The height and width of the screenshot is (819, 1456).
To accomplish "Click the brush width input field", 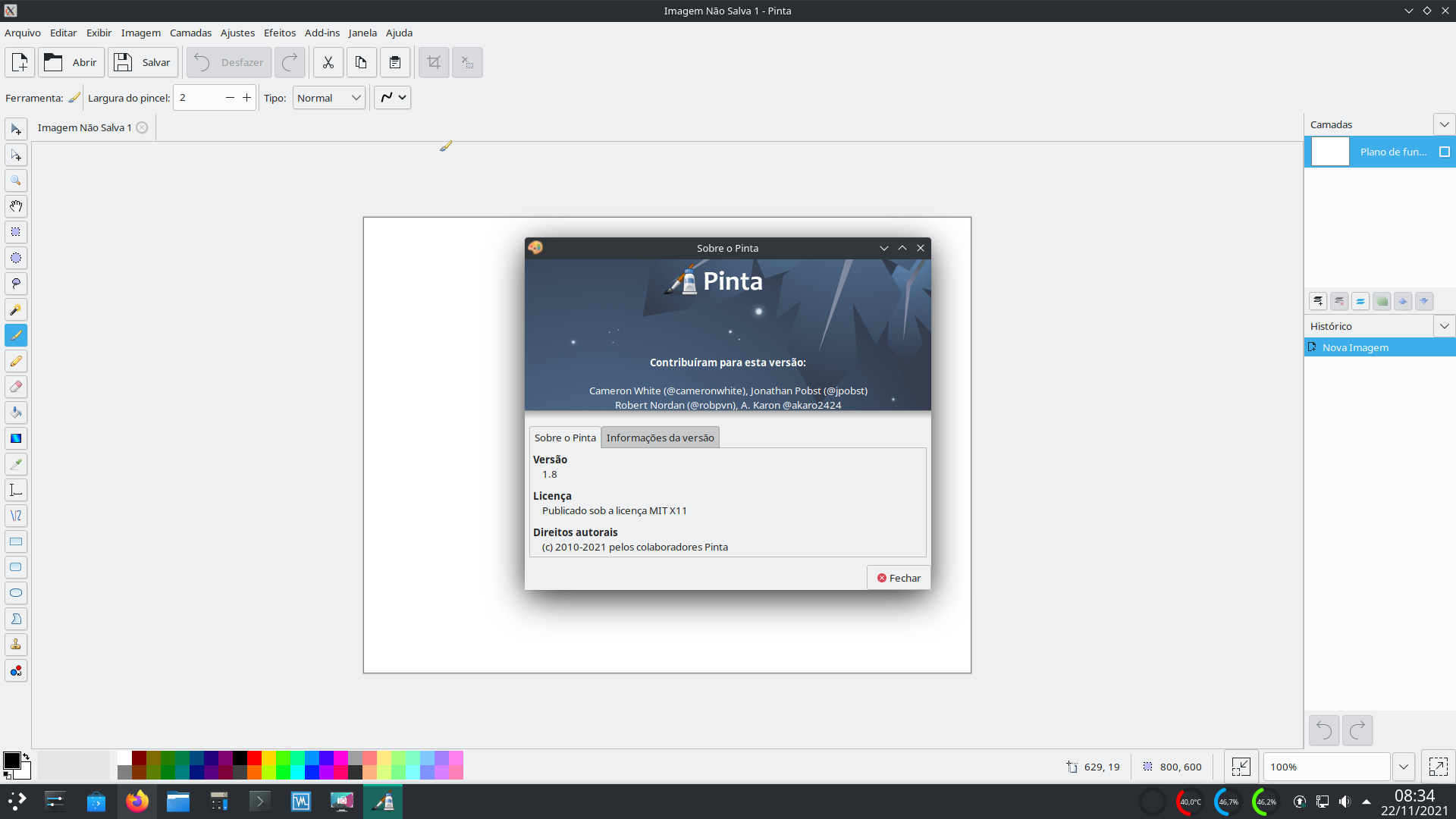I will point(199,98).
